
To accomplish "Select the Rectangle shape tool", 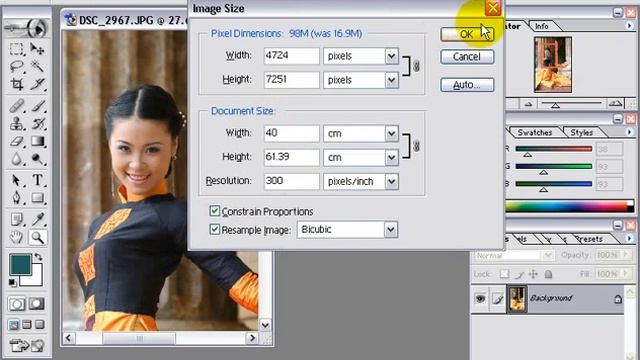I will click(x=38, y=198).
